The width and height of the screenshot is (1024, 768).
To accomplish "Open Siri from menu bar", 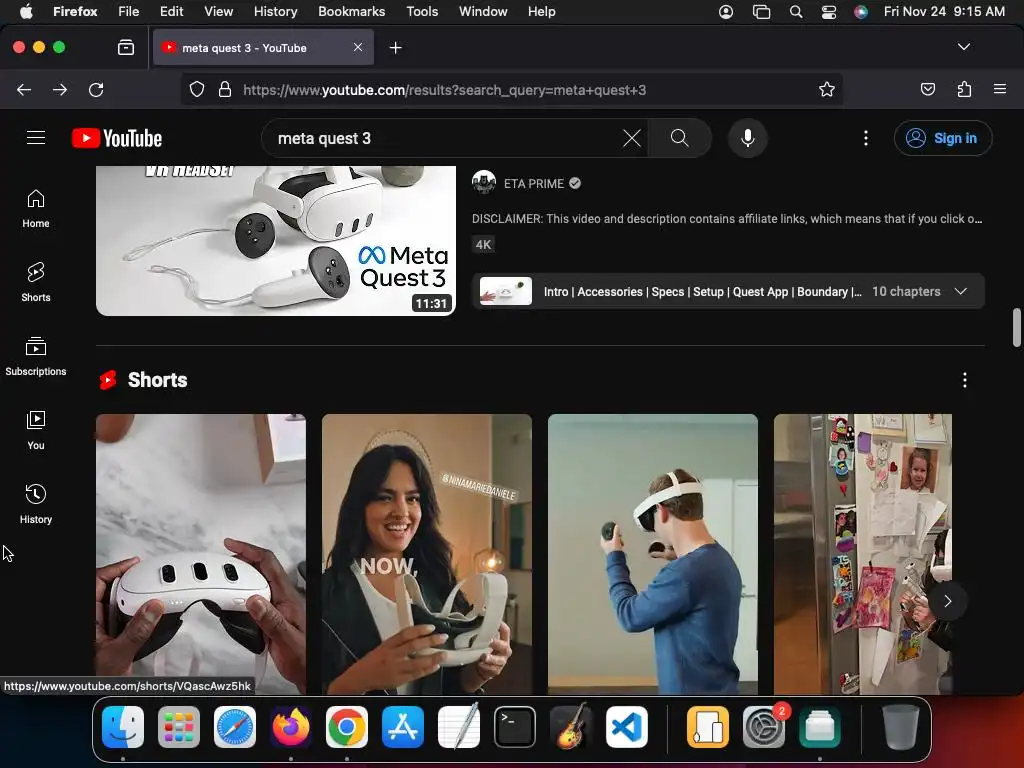I will (x=861, y=12).
